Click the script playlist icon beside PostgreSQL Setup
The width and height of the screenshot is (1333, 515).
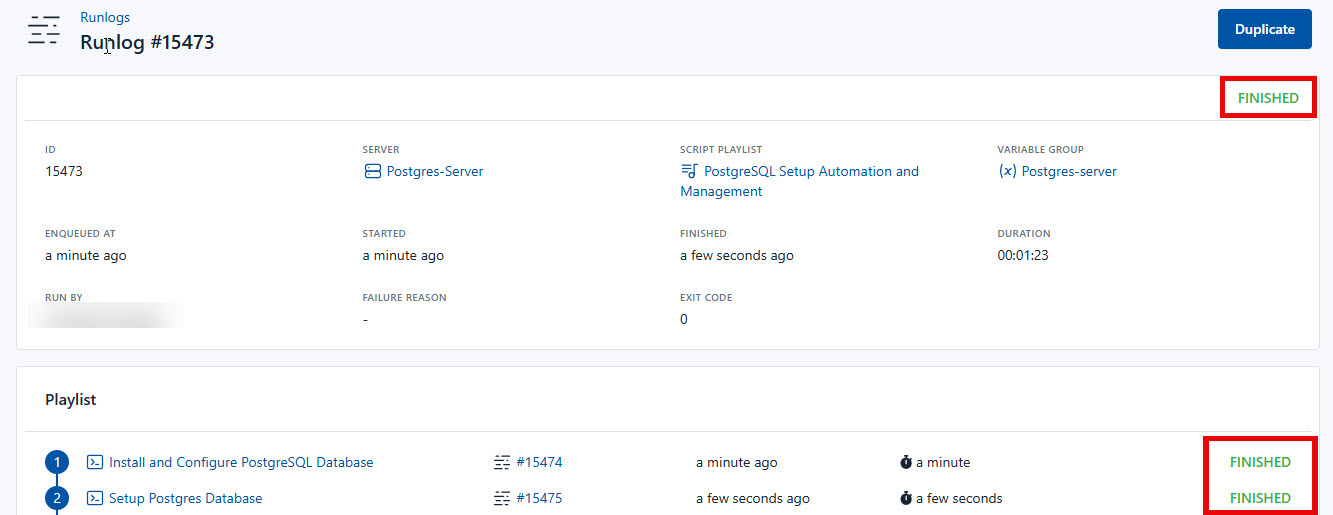tap(689, 172)
